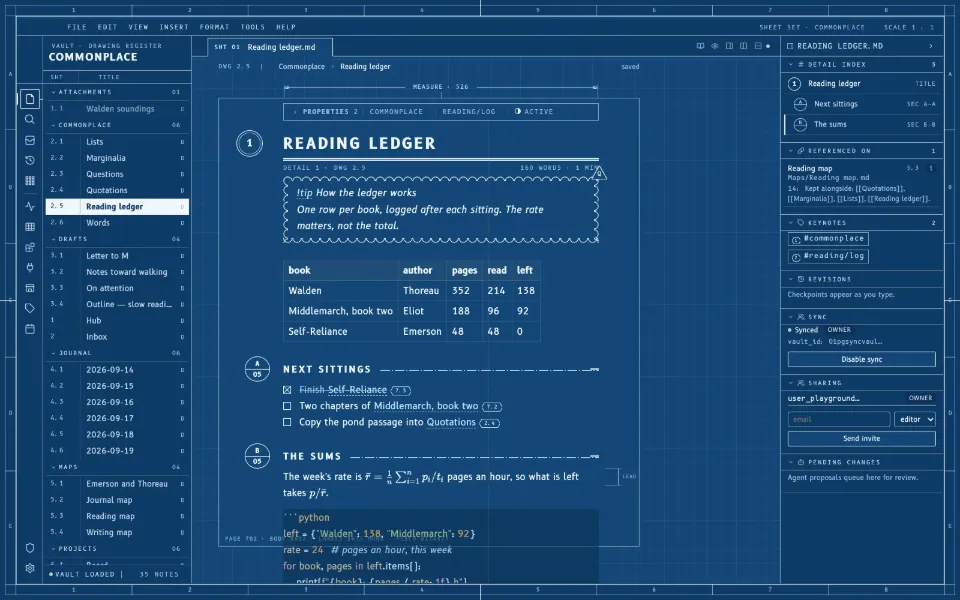The width and height of the screenshot is (960, 600).
Task: Open the activity pulse icon in sidebar
Action: pyautogui.click(x=29, y=206)
